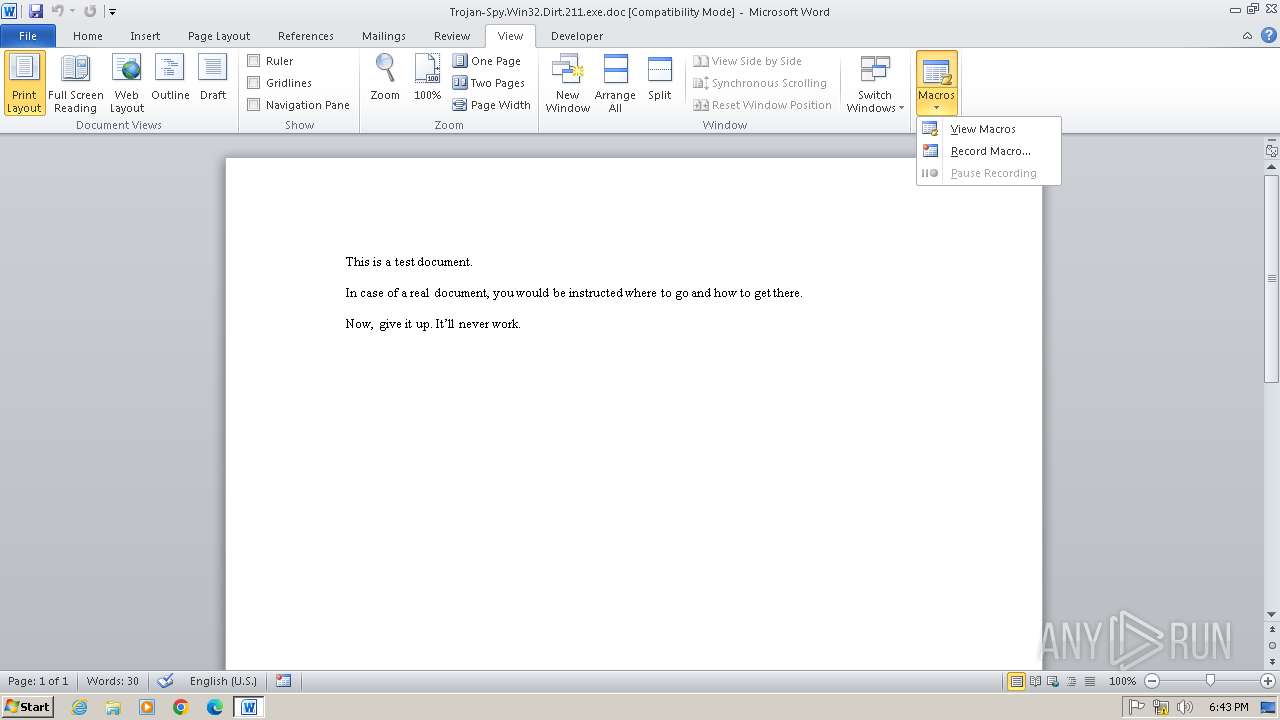
Task: Open the File tab
Action: click(28, 36)
